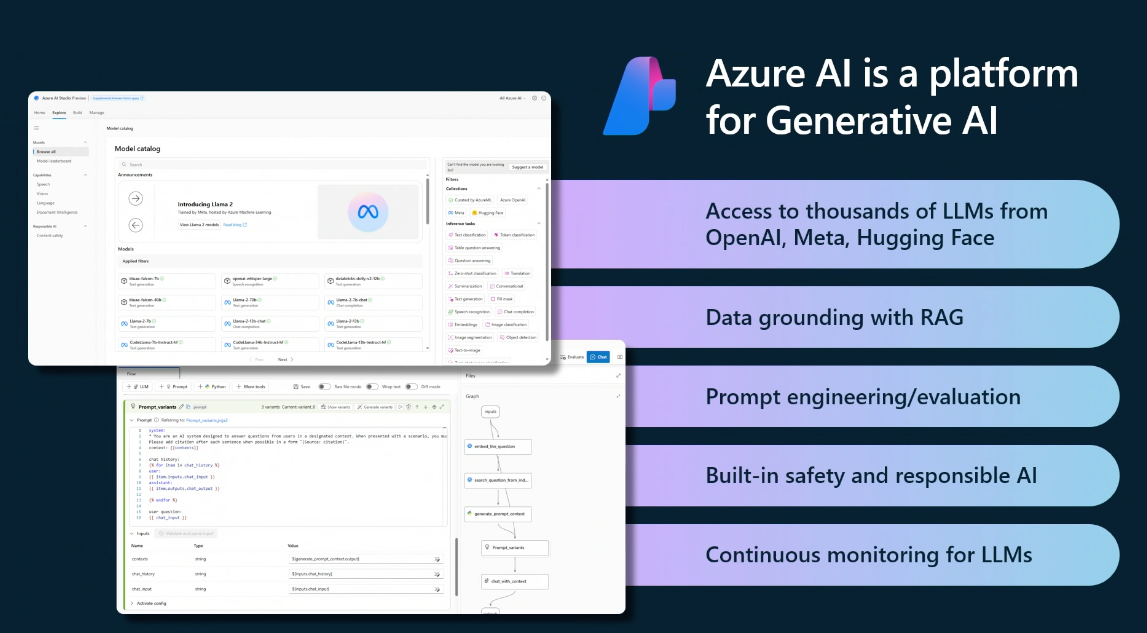
Task: Expand the Activate config section
Action: [133, 604]
